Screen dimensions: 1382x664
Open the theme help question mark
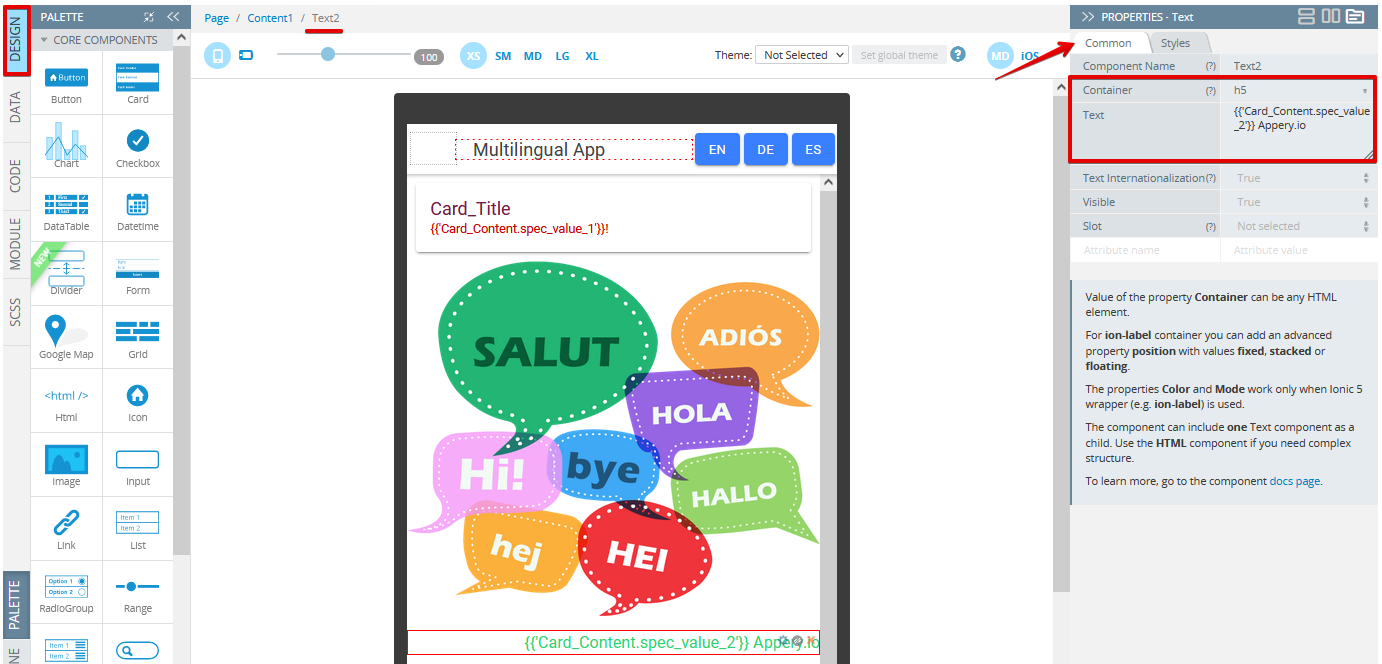click(958, 54)
